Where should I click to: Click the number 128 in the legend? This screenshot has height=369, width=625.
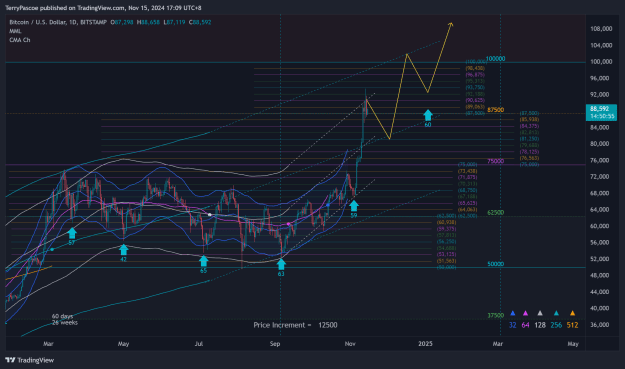tap(540, 325)
